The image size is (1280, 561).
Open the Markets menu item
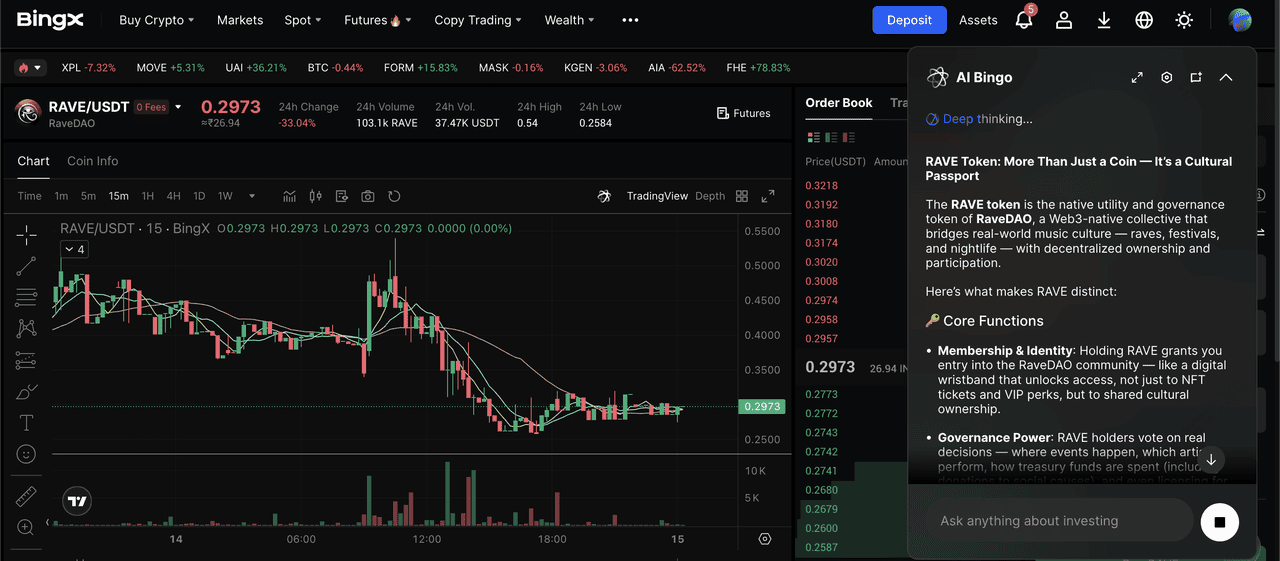(240, 20)
